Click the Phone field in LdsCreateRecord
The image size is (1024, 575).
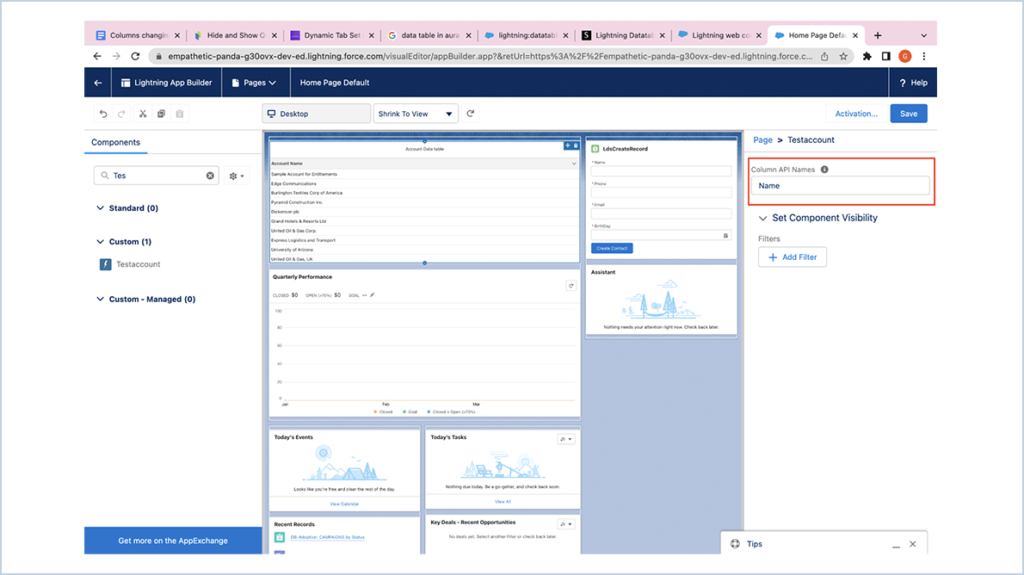tap(661, 192)
